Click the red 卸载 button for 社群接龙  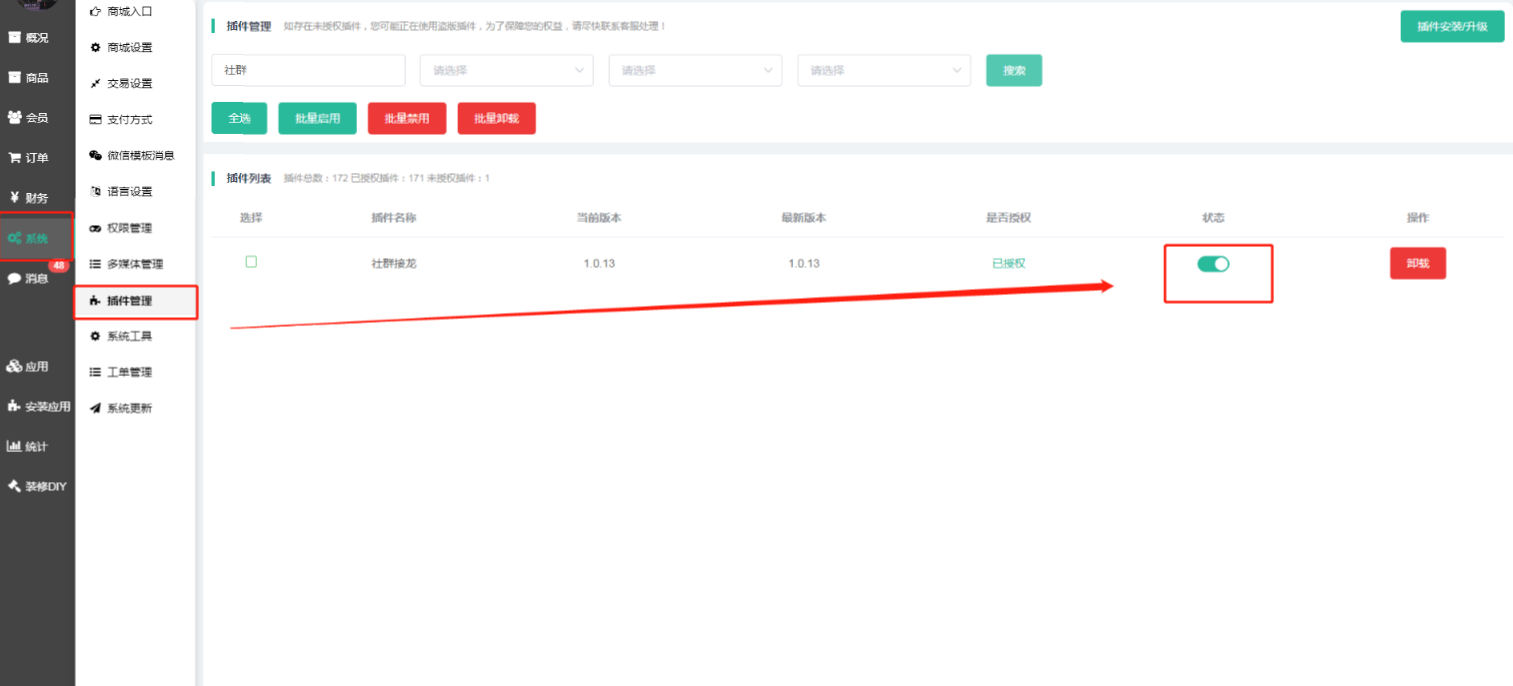[1417, 263]
